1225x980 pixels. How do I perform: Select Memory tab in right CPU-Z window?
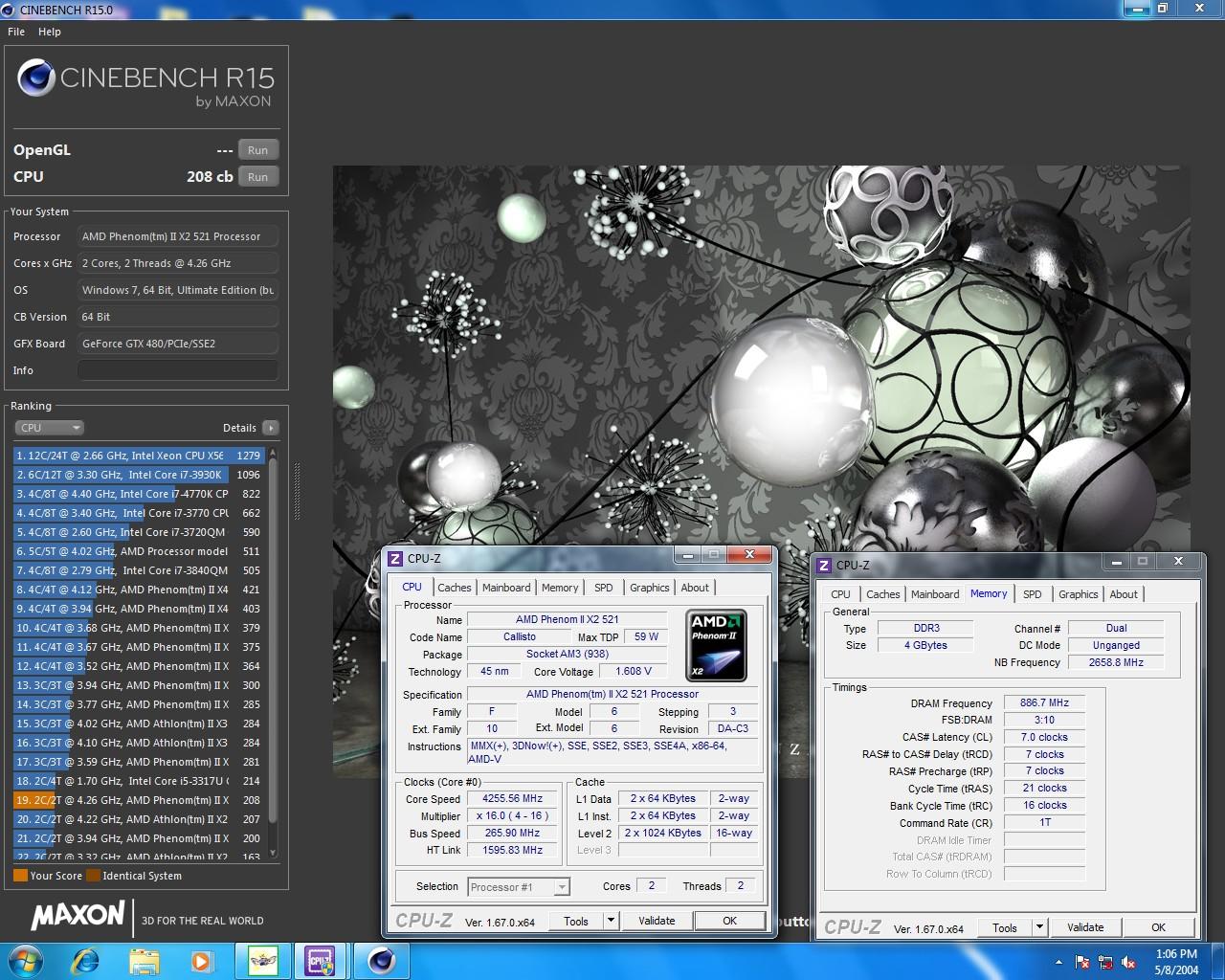989,593
